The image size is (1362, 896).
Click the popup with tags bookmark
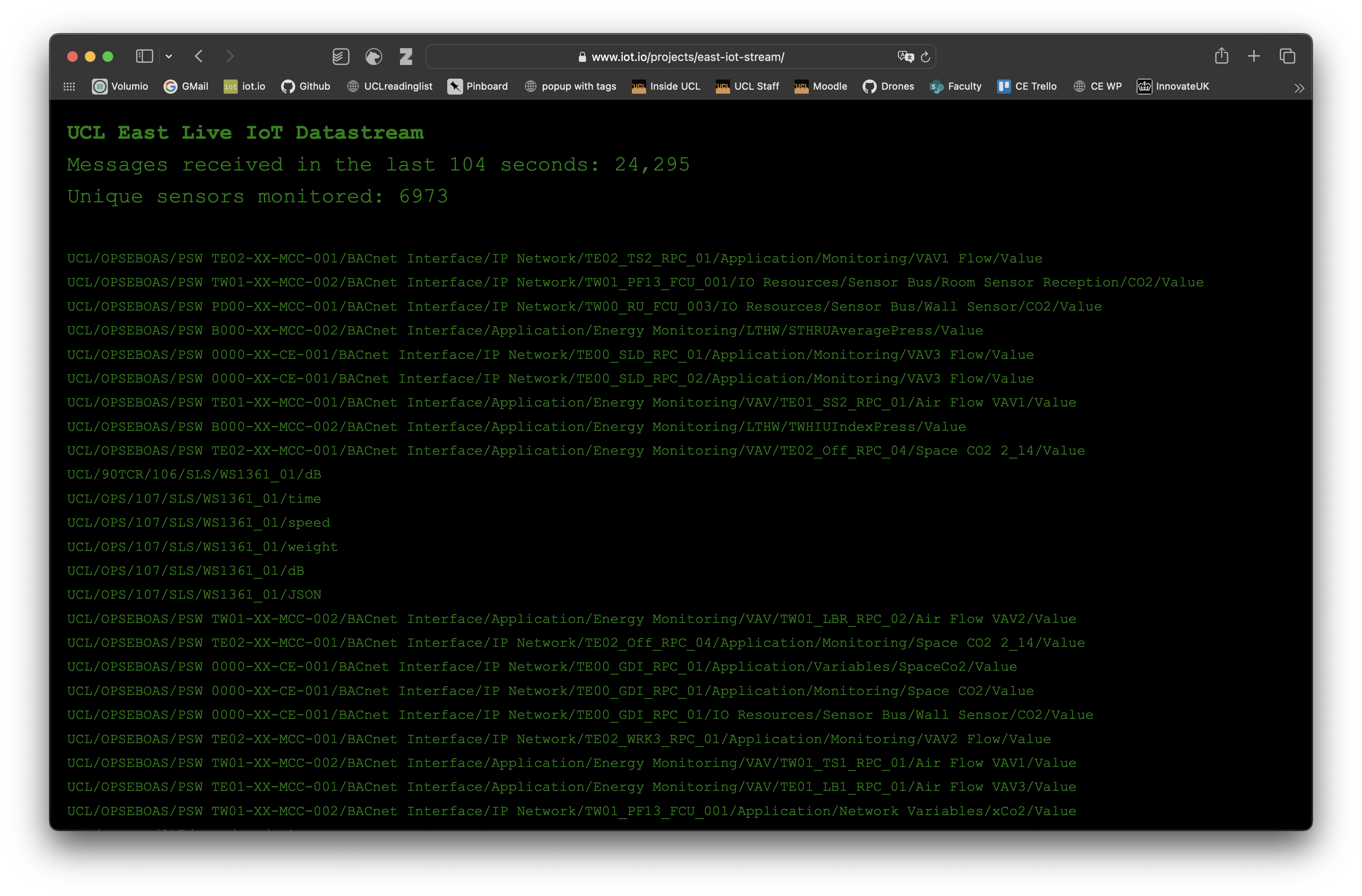point(571,87)
